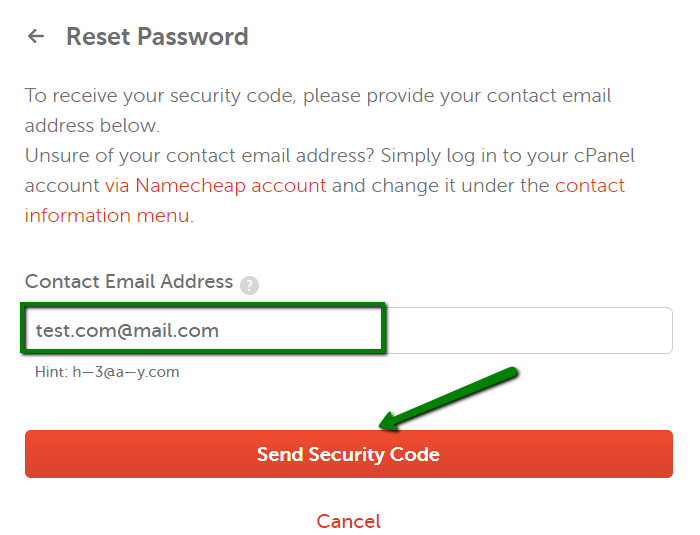Focus the Contact Email Address field
Viewport: 700px width, 535px height.
[x=348, y=330]
